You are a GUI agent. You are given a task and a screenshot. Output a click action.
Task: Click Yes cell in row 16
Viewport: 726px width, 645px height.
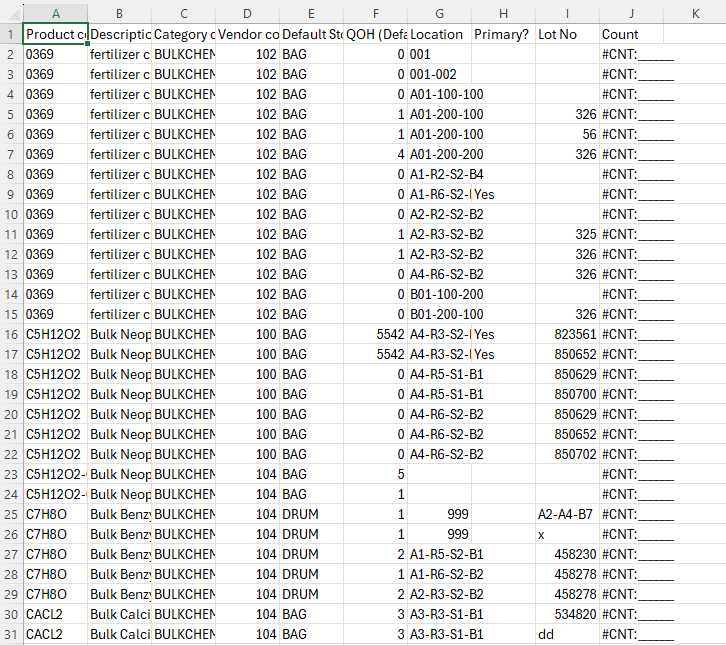503,334
